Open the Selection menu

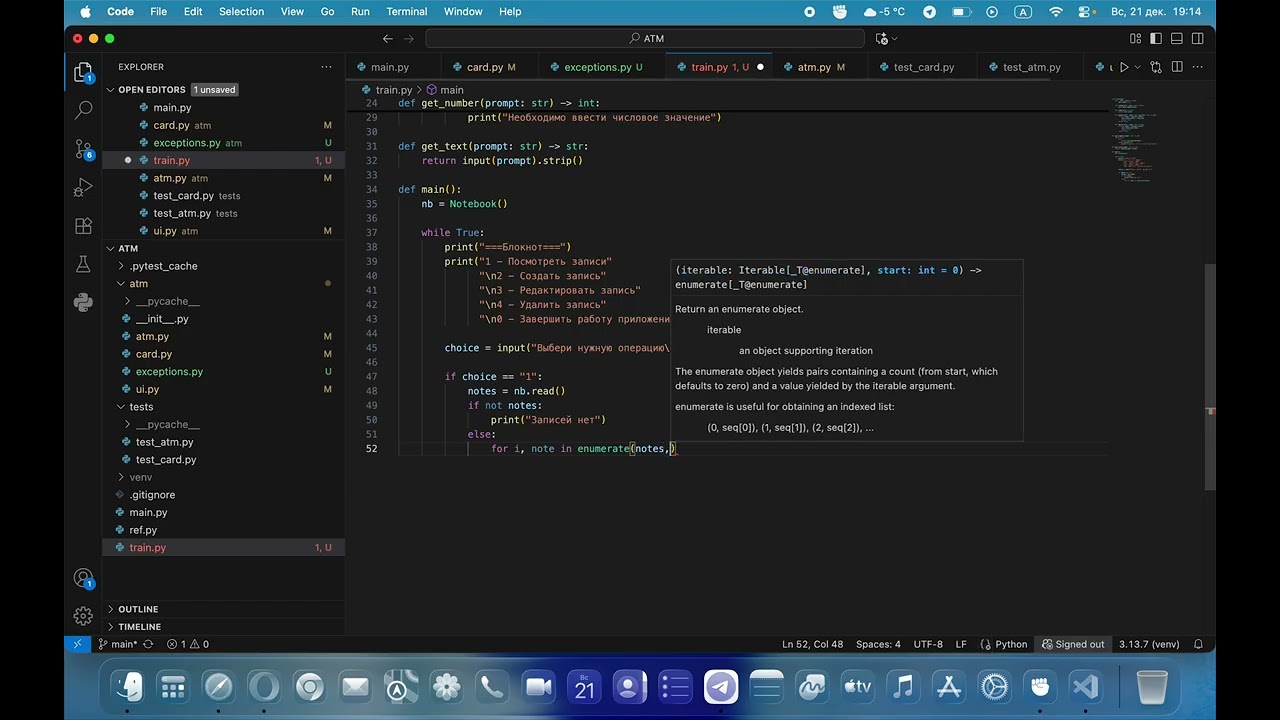coord(241,12)
